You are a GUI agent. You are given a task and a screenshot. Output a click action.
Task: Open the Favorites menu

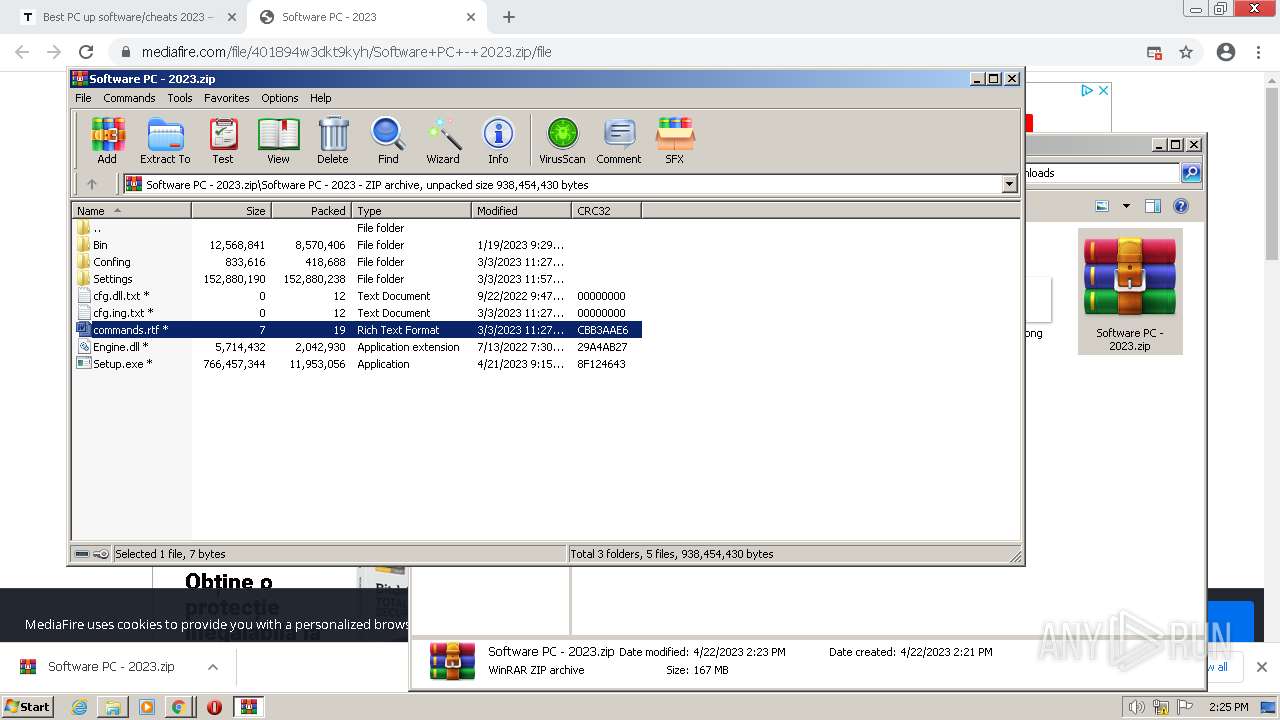pyautogui.click(x=227, y=98)
